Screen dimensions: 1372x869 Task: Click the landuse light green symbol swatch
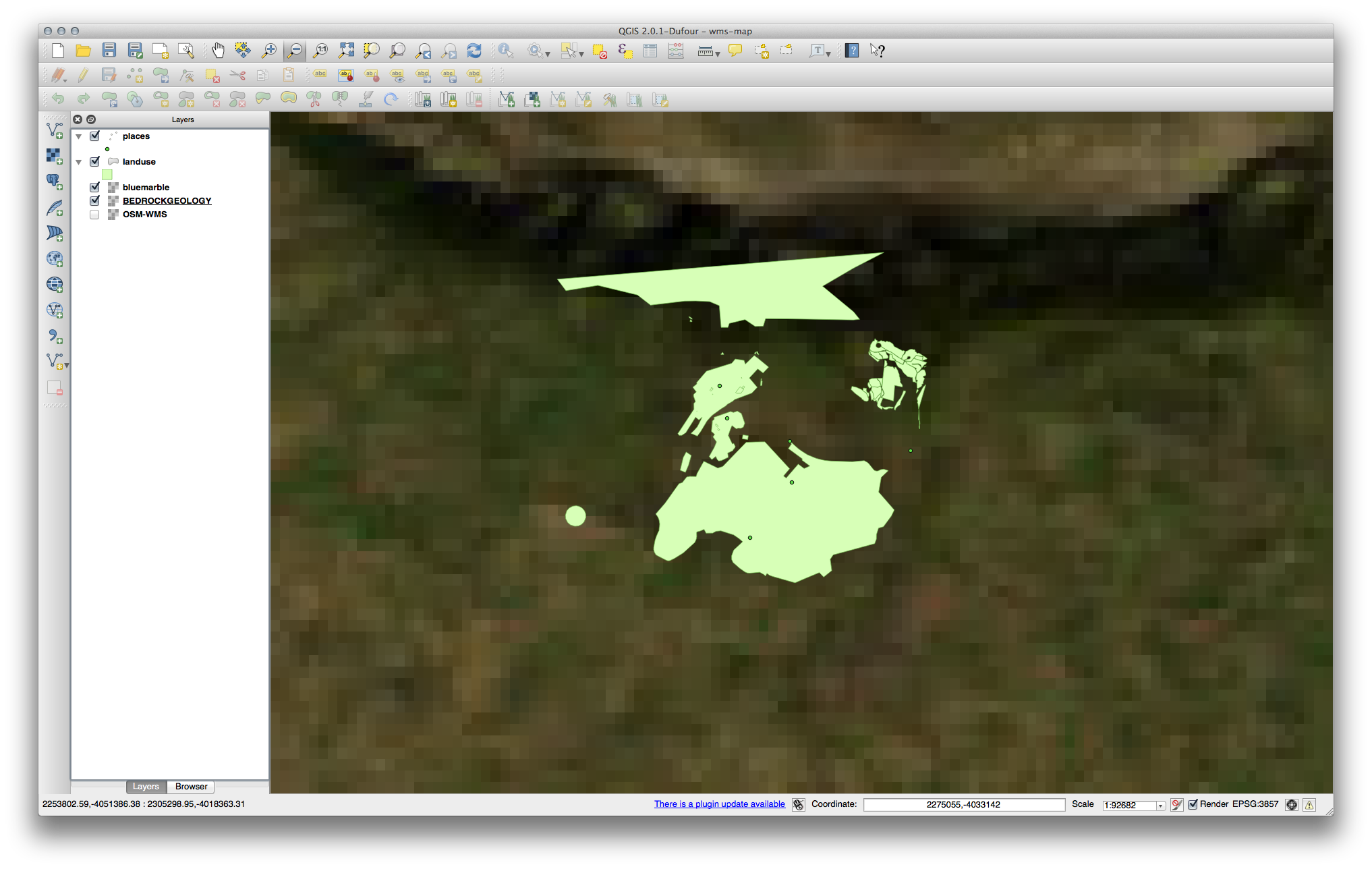coord(107,175)
